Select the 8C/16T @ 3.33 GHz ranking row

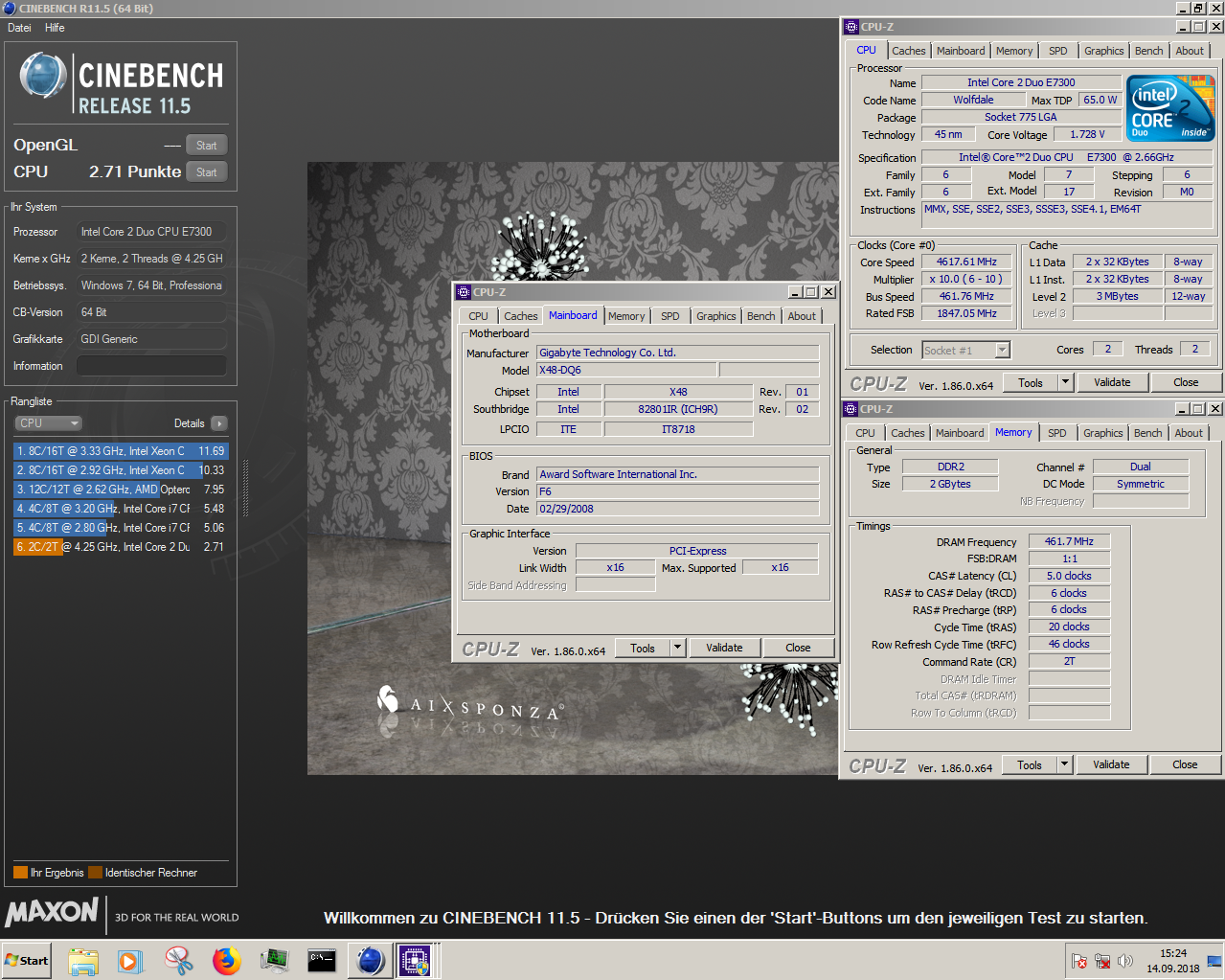121,451
